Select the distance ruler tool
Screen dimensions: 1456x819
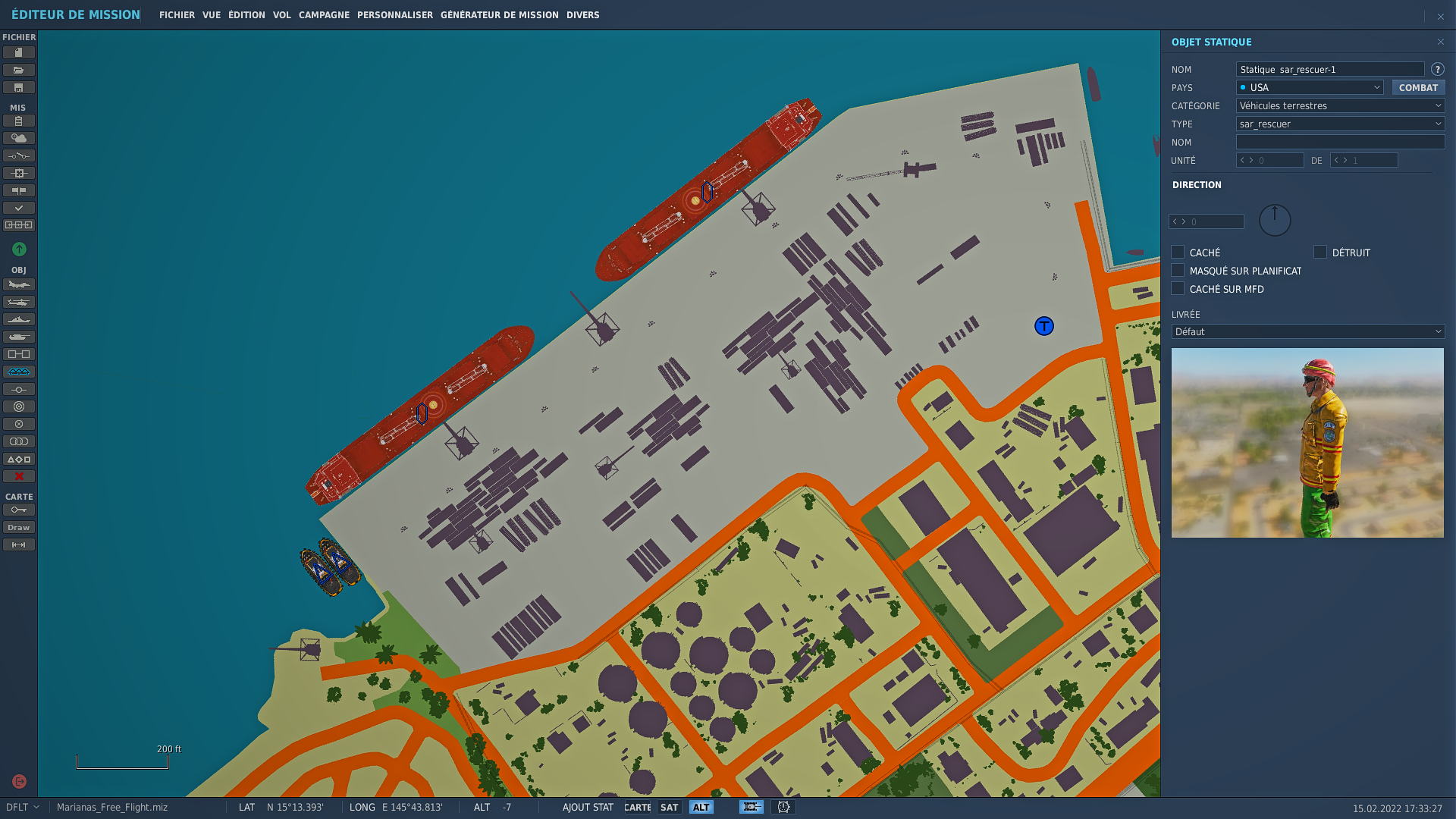click(19, 544)
